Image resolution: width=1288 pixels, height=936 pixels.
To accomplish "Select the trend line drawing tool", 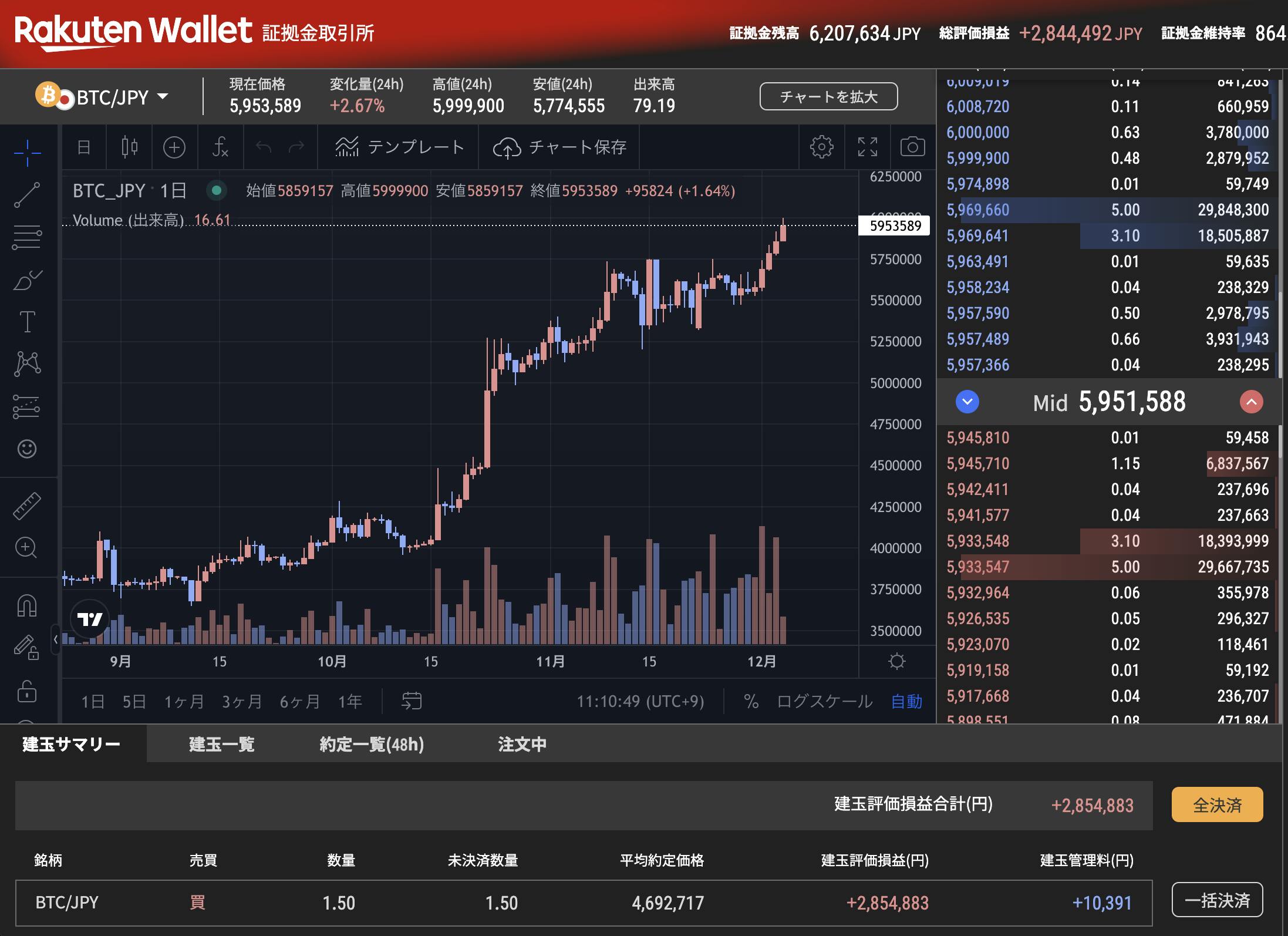I will tap(26, 194).
